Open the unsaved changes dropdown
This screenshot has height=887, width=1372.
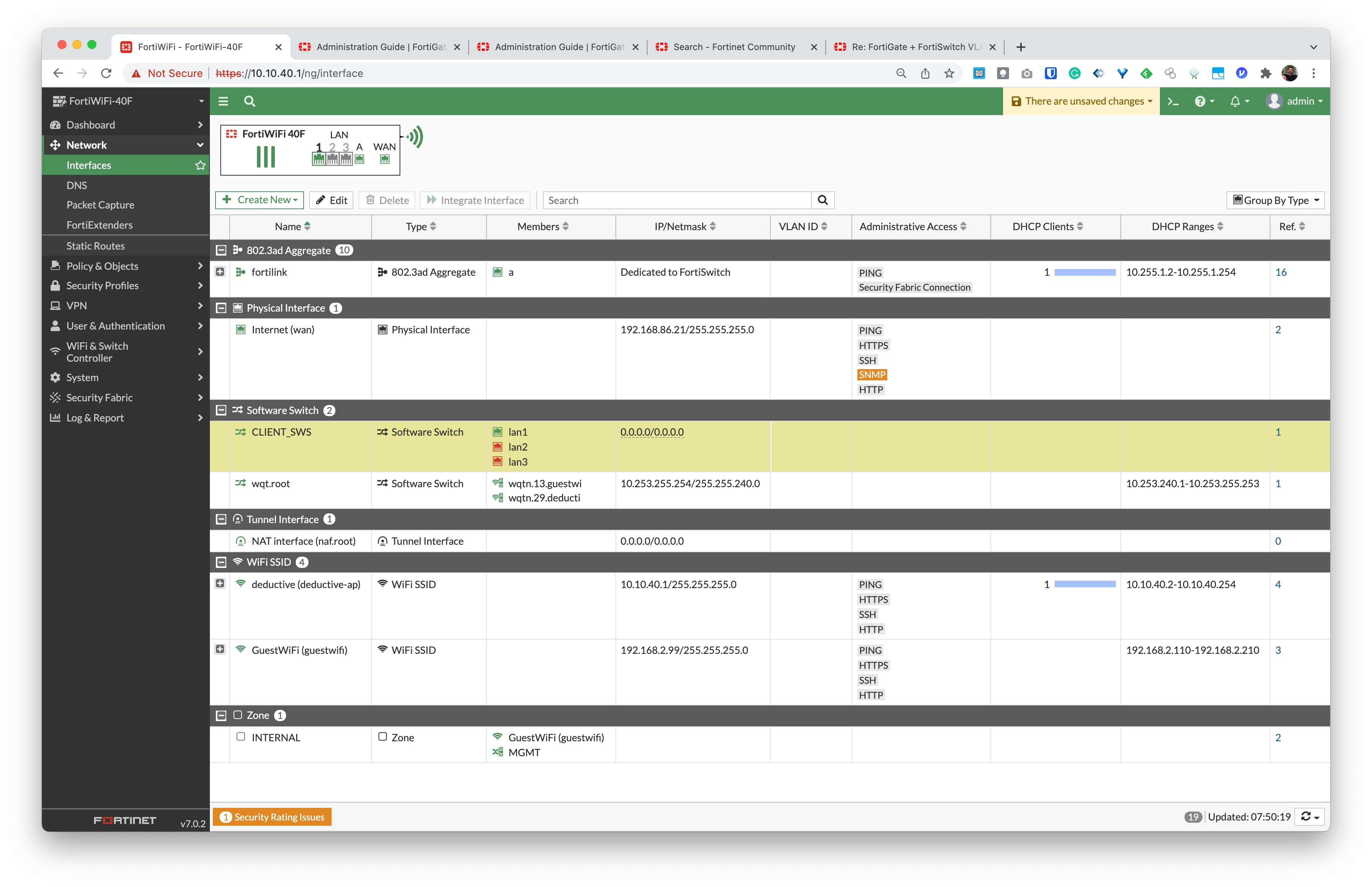(1081, 101)
